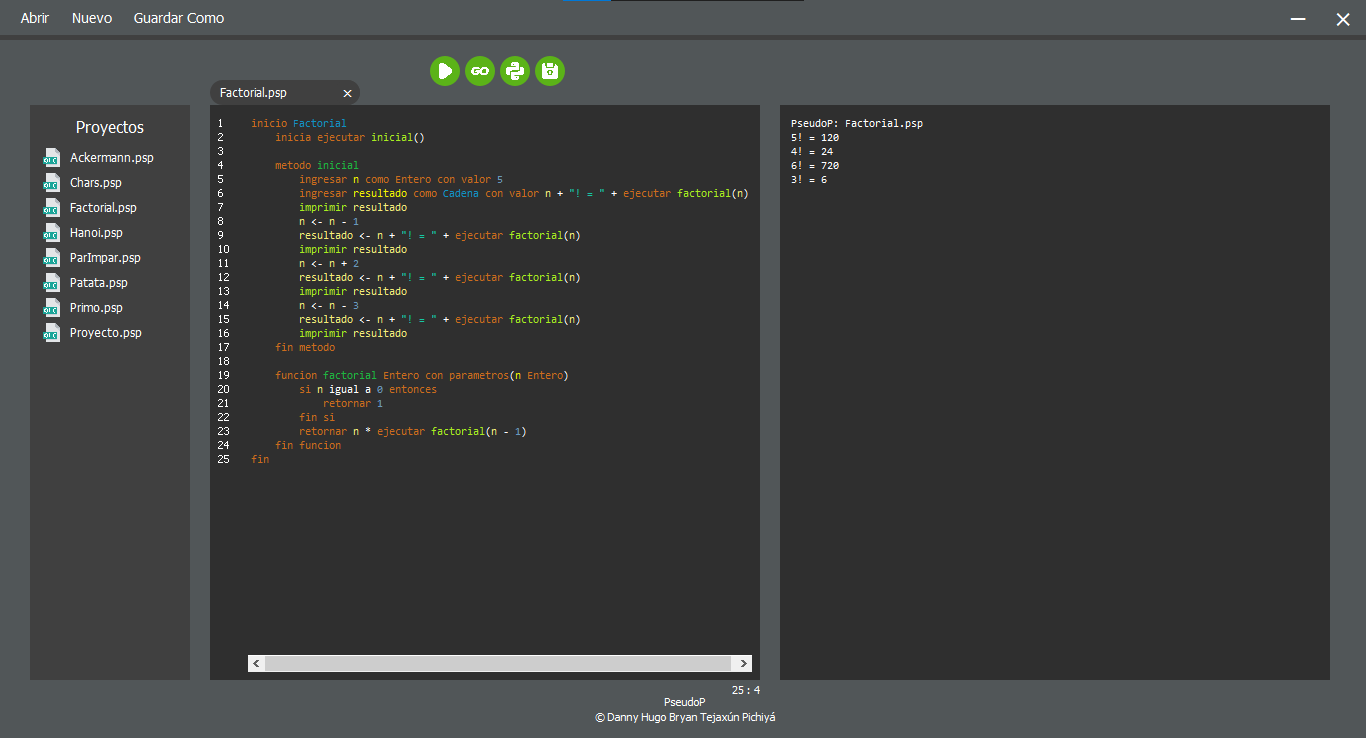
Task: Click 'retornar n * ejecutar factorial(n - 1)' line
Action: pyautogui.click(x=413, y=431)
